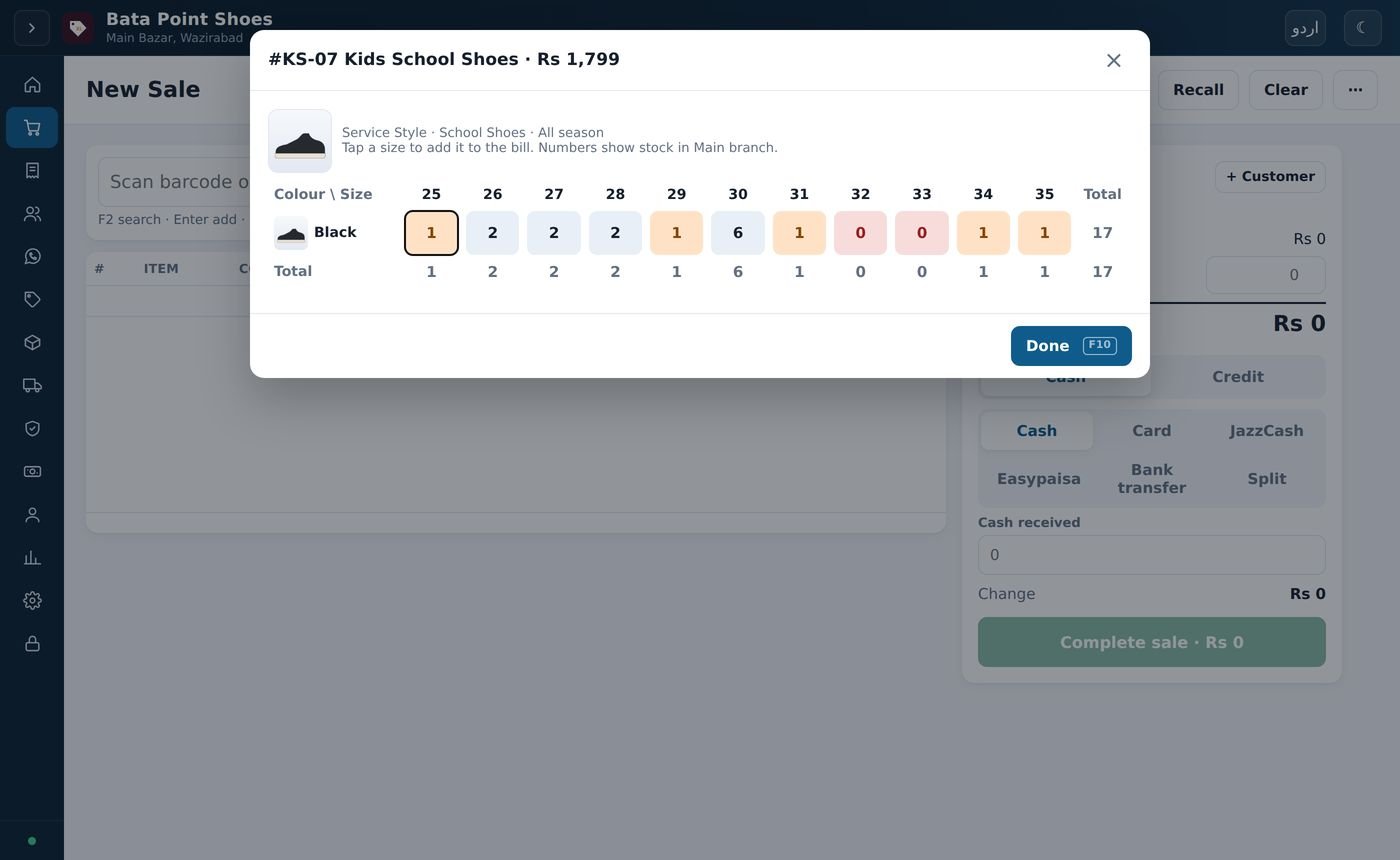Open the reports bar chart icon

click(32, 558)
